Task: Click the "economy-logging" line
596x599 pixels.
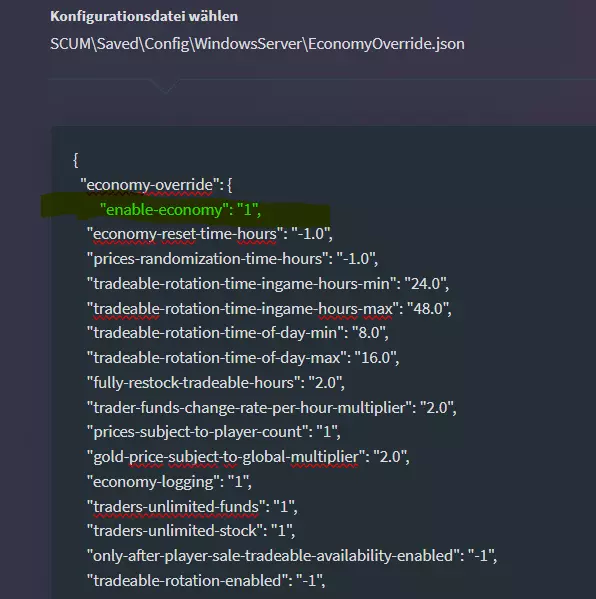Action: tap(169, 482)
